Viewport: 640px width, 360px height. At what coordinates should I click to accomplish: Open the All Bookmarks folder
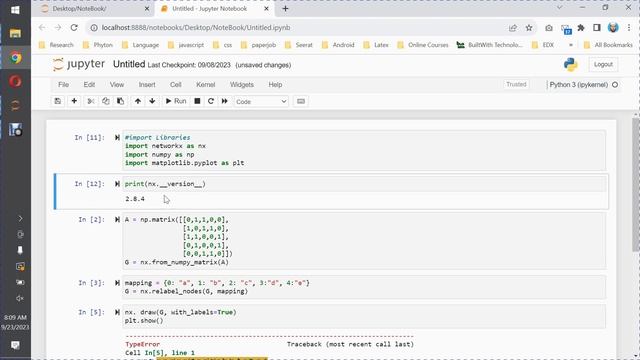[x=608, y=45]
